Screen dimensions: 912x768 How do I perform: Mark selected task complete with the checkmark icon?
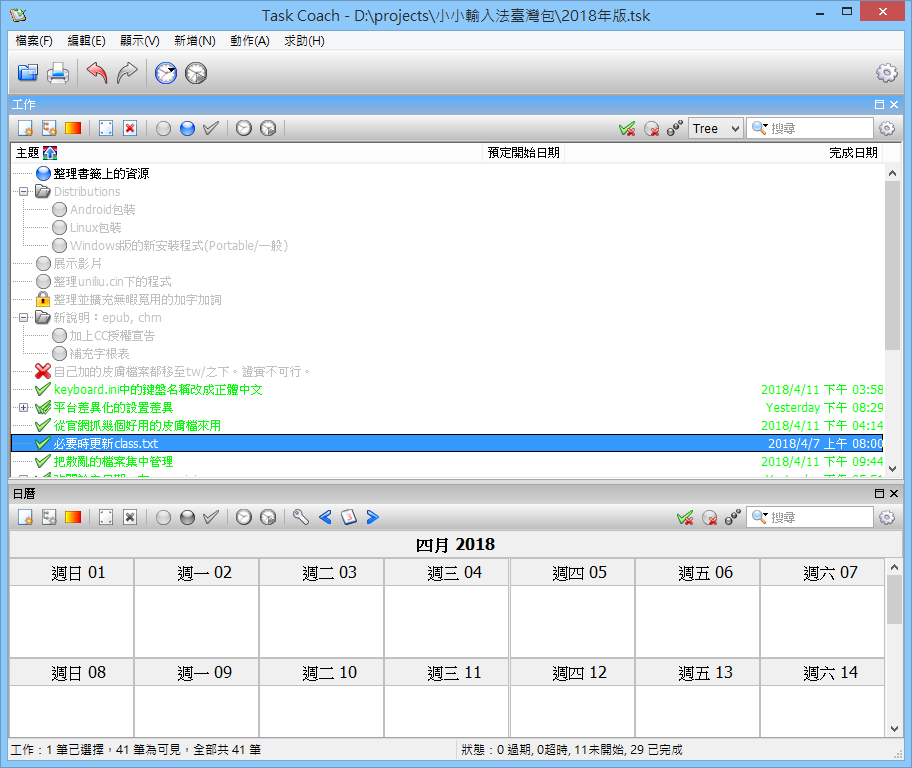tap(212, 128)
